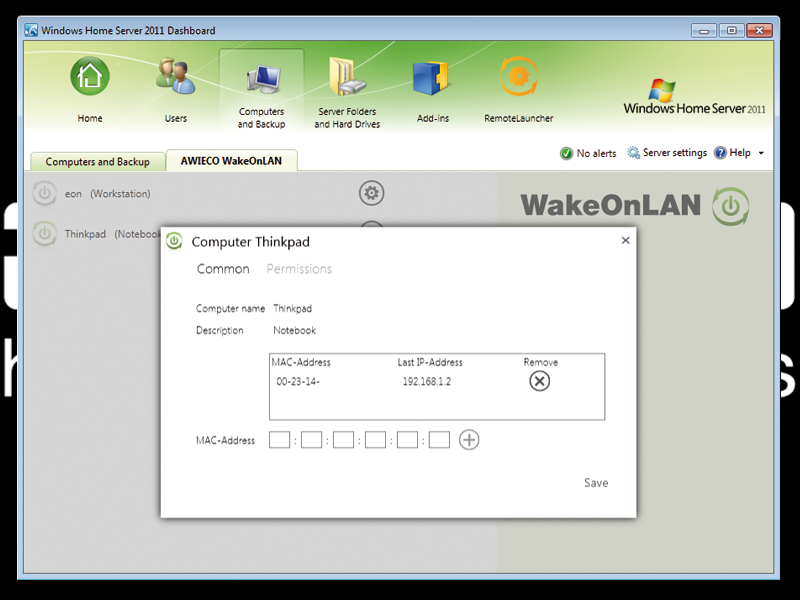
Task: Select Computers and Backup toolbar icon
Action: click(x=262, y=80)
